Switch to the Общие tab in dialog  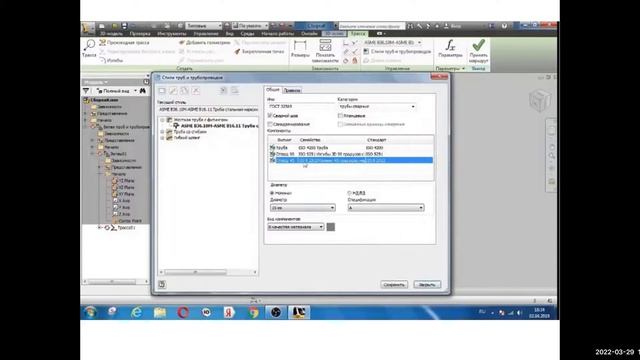pos(273,90)
